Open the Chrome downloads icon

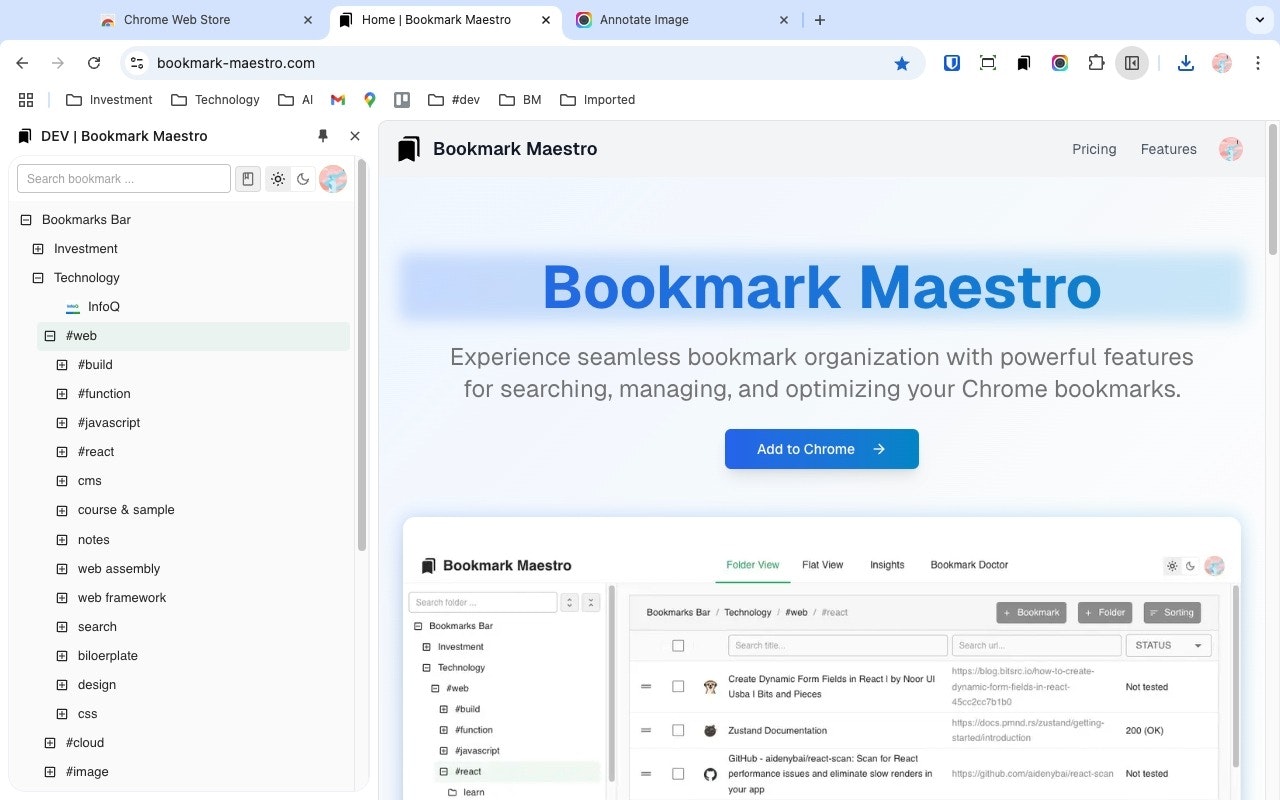tap(1186, 62)
